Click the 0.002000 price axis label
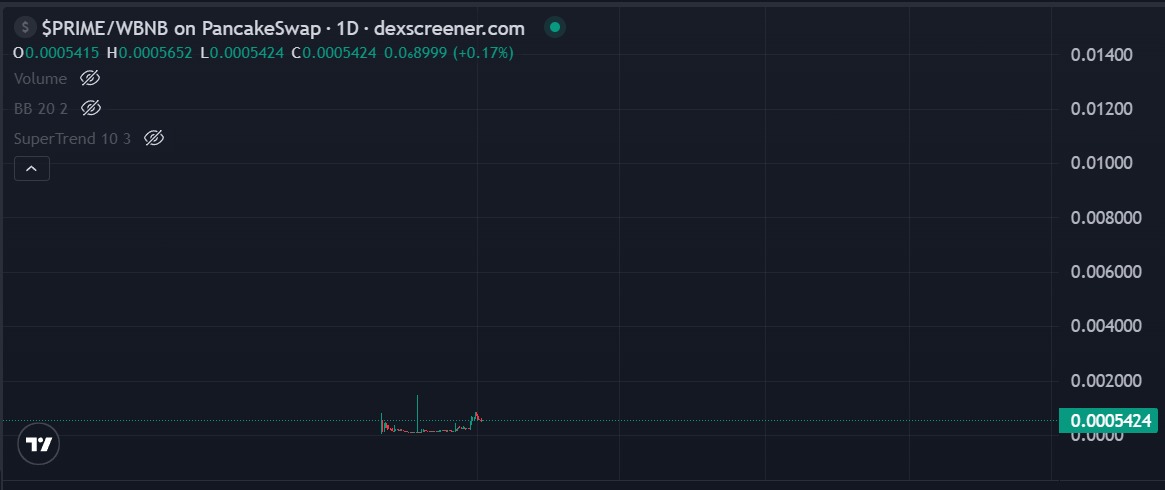 (x=1105, y=380)
